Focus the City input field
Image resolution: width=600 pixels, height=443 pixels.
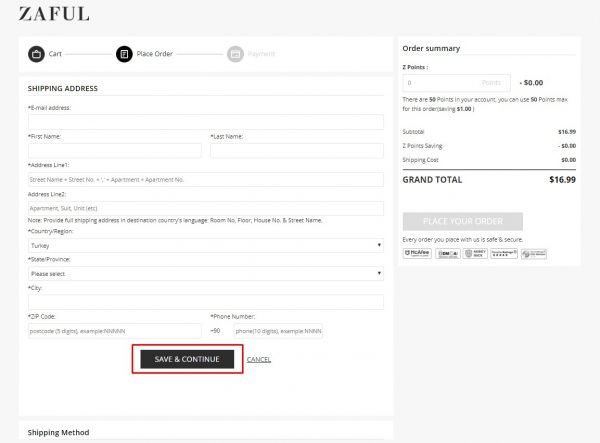[x=206, y=302]
